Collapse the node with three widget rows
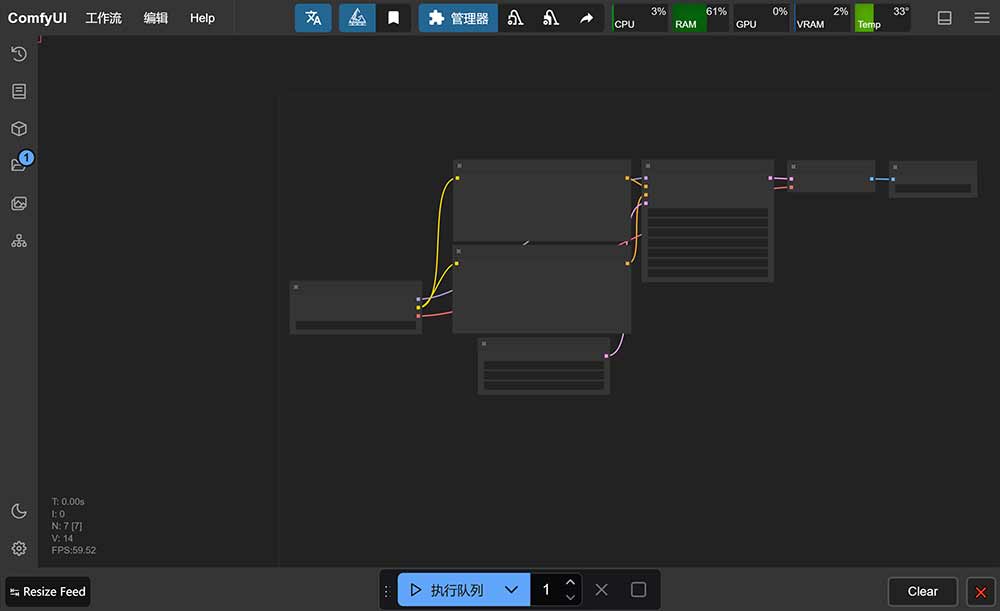The width and height of the screenshot is (1000, 611). tap(484, 344)
